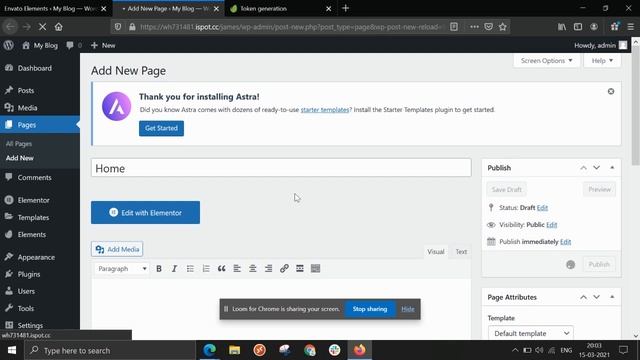This screenshot has height=360, width=640.
Task: Open All Pages submenu item
Action: point(19,144)
